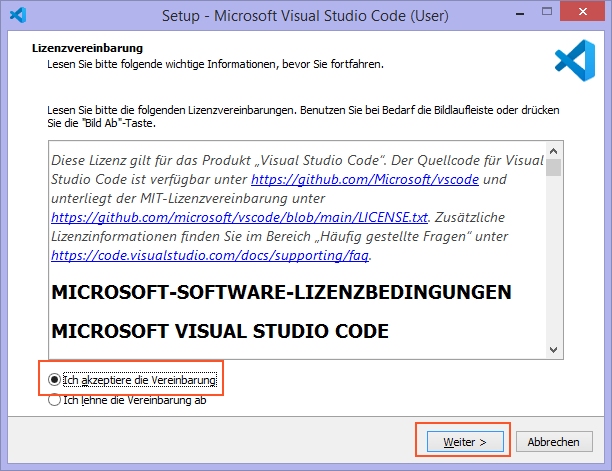Click 'MICROSOFT-SOFTWARE-LIZENZBEDINGUNGEN' heading in license text
The height and width of the screenshot is (471, 612).
(x=281, y=292)
